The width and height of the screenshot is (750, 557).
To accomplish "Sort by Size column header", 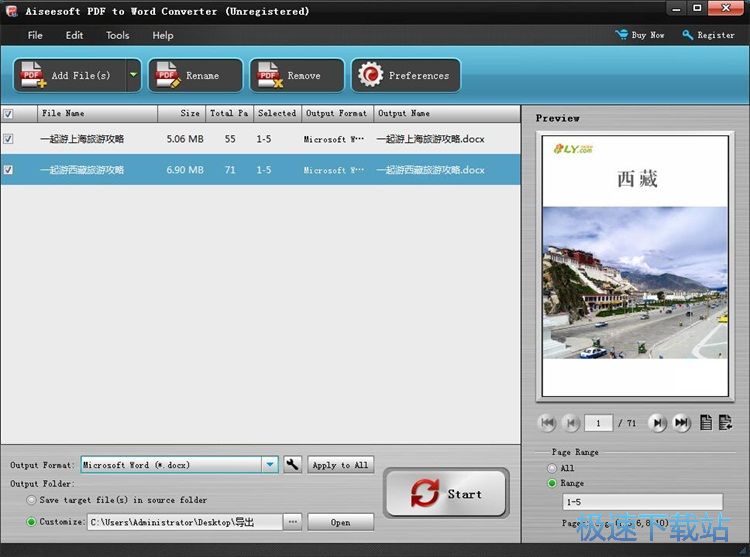I will 181,113.
